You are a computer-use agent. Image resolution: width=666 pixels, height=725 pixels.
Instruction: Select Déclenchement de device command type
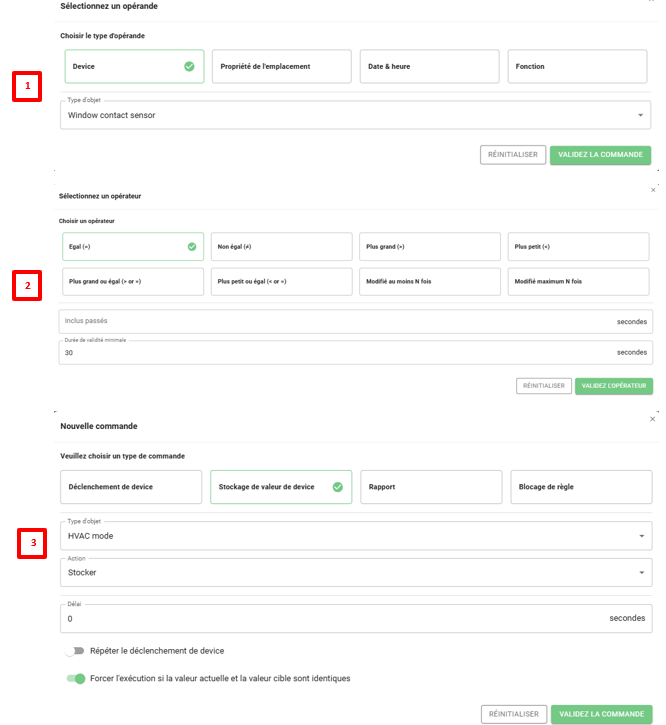(131, 487)
